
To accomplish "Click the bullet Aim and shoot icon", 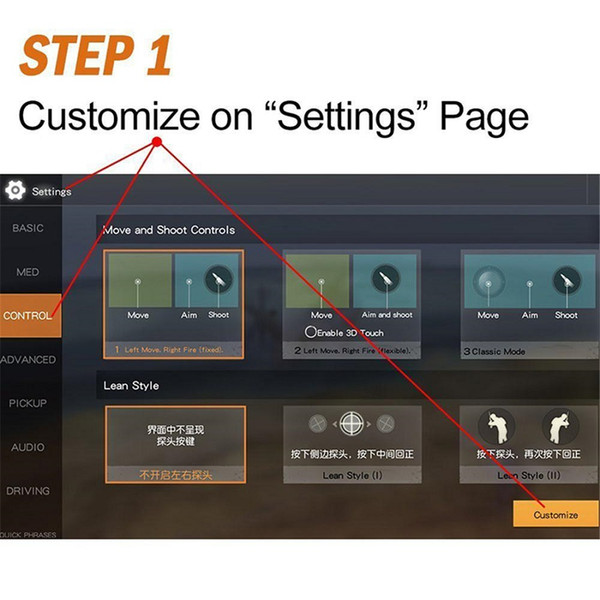I will click(386, 278).
